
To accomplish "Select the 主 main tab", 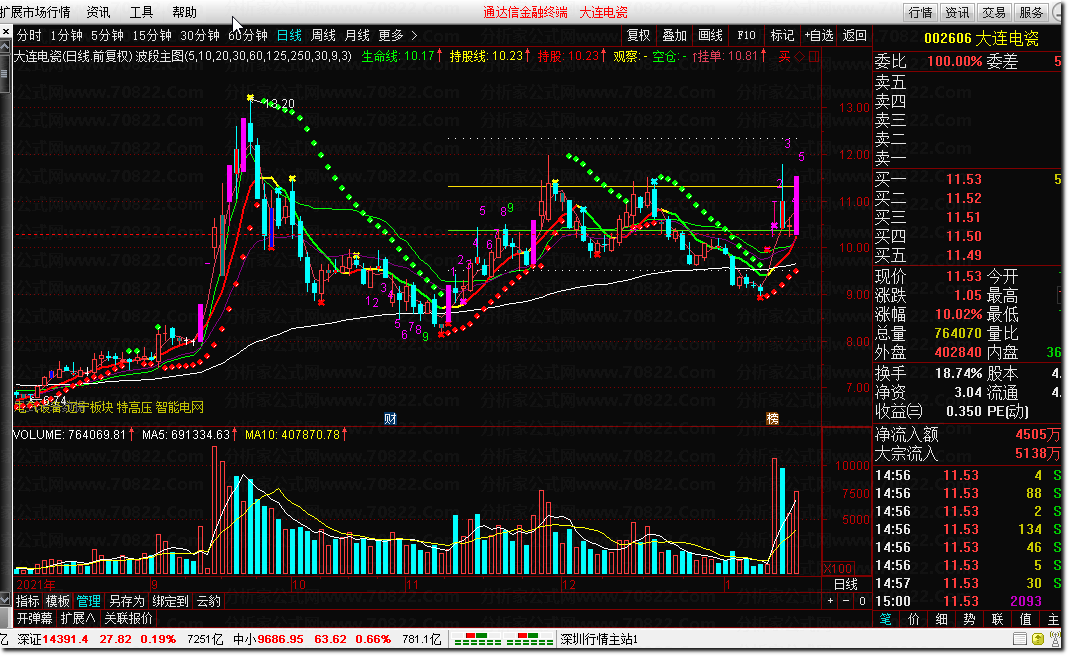I will [1053, 619].
